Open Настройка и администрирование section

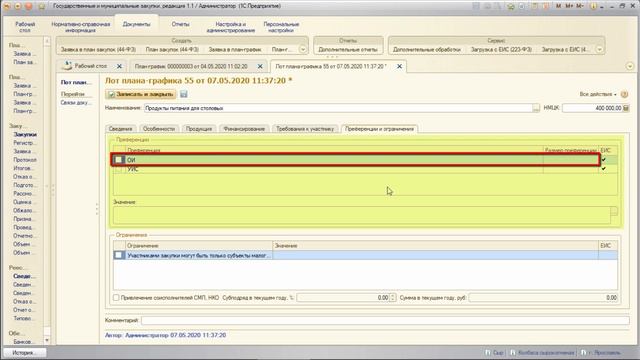click(231, 27)
